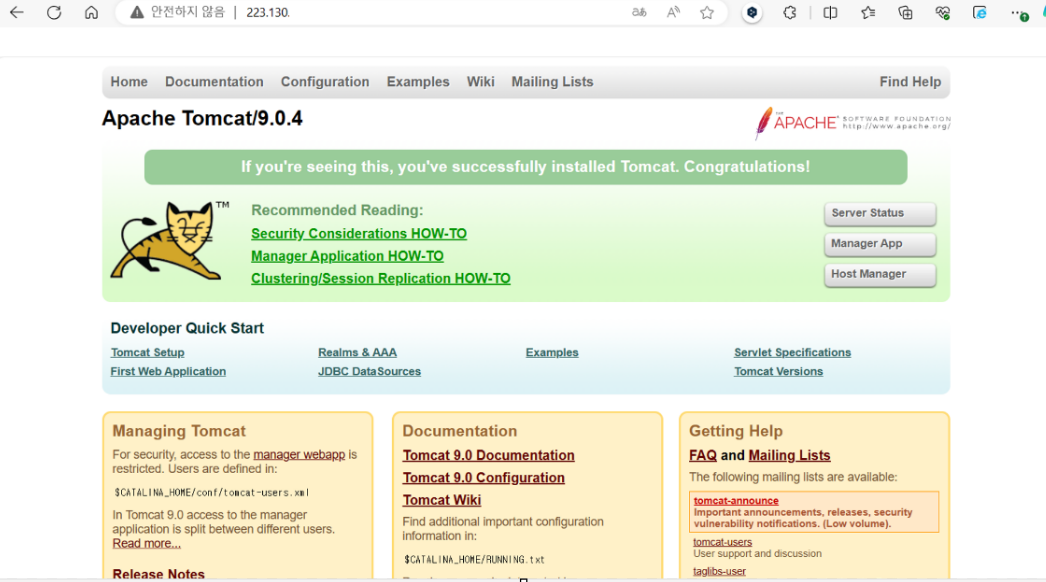Open the tomcat-announce mailing list link
The image size is (1046, 582).
(x=736, y=501)
